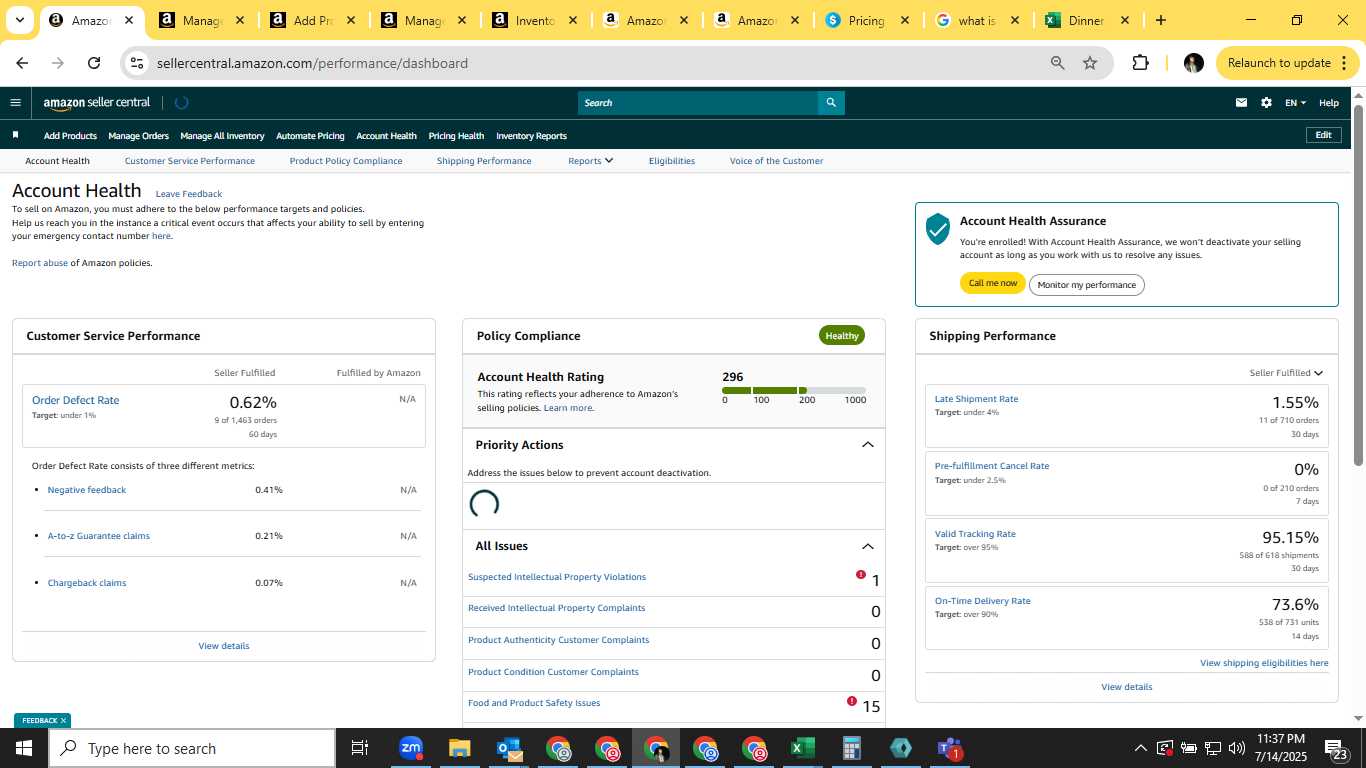Open Chrome menu three dots
Image resolution: width=1366 pixels, height=768 pixels.
tap(1344, 63)
